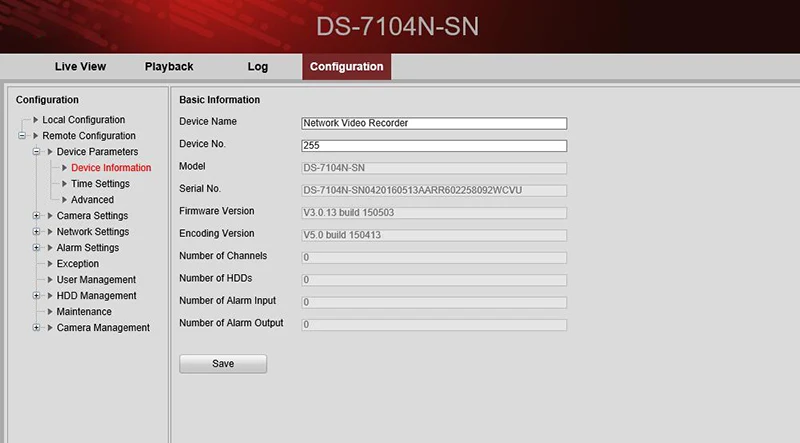Click the arrow icon beside Network Settings
Screen dimensions: 800x443
(x=50, y=232)
